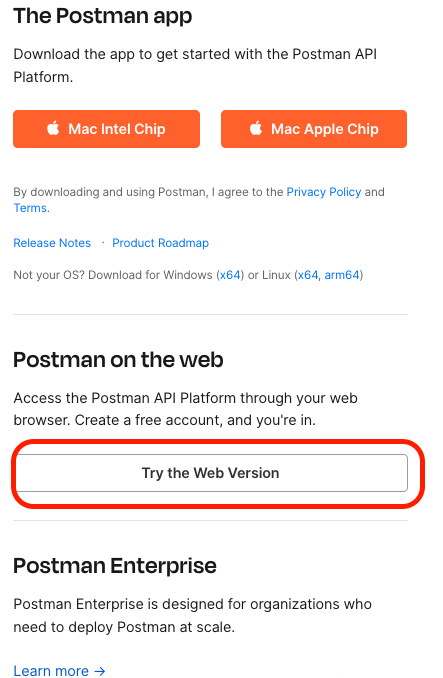Click the Postman Enterprise heading

pyautogui.click(x=115, y=566)
